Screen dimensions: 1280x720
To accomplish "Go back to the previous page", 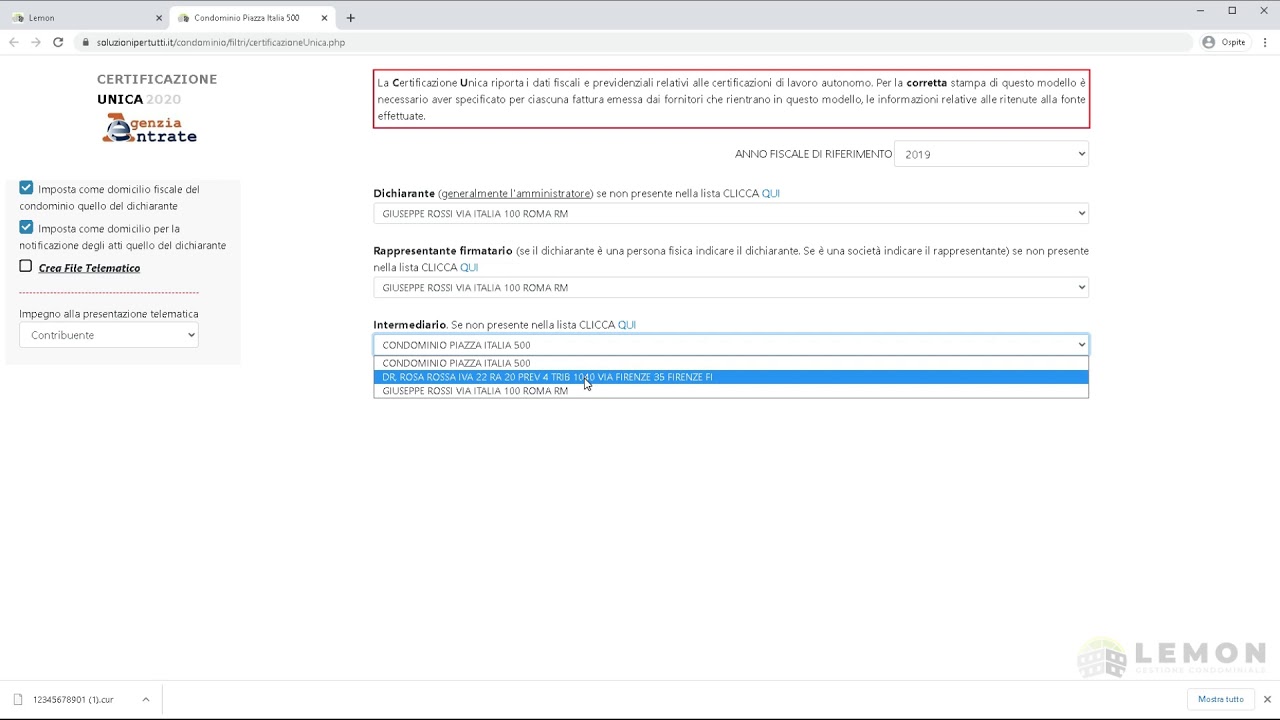I will point(14,42).
